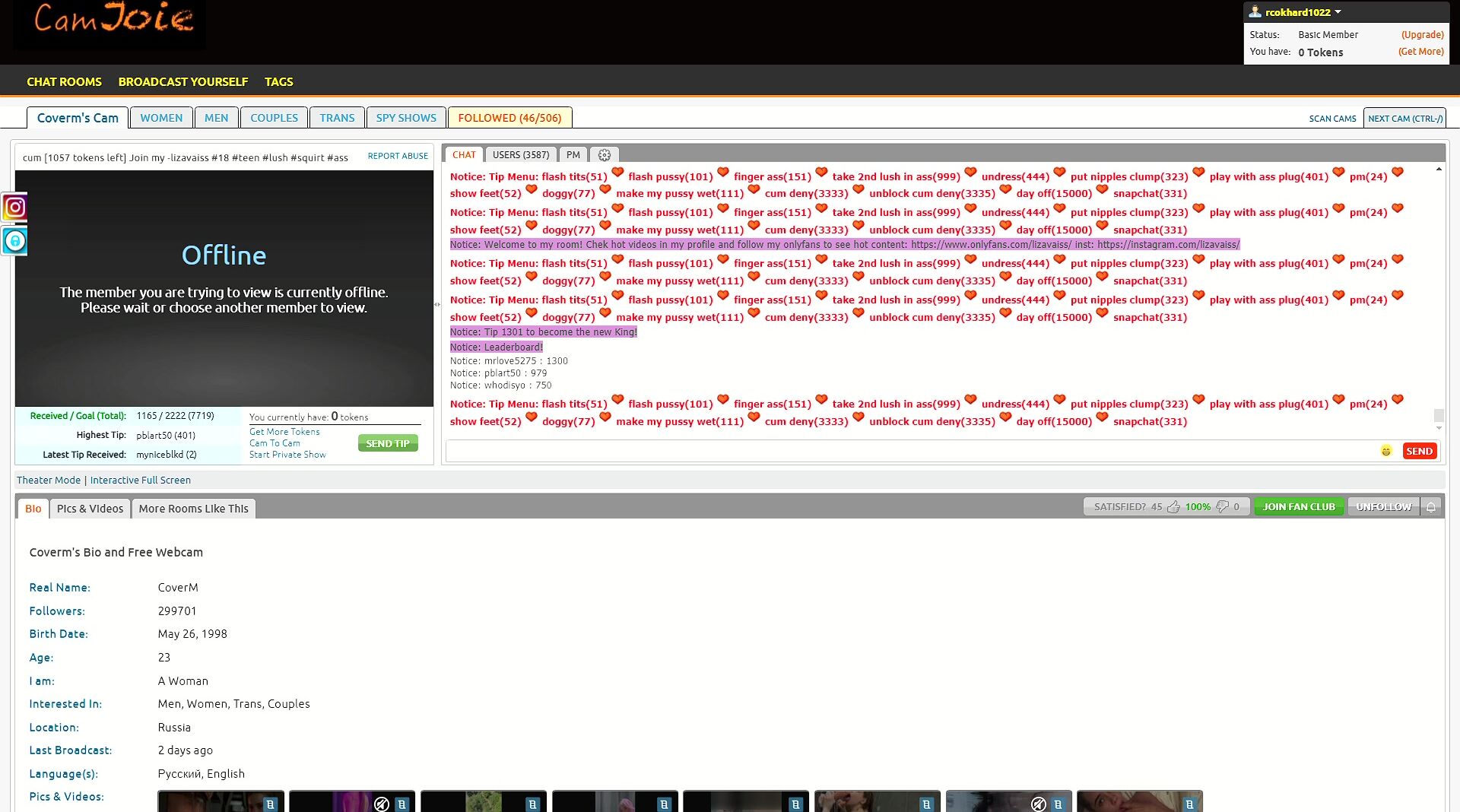Open the FOLLOWED (46/506) tab
The height and width of the screenshot is (812, 1460).
(x=509, y=118)
